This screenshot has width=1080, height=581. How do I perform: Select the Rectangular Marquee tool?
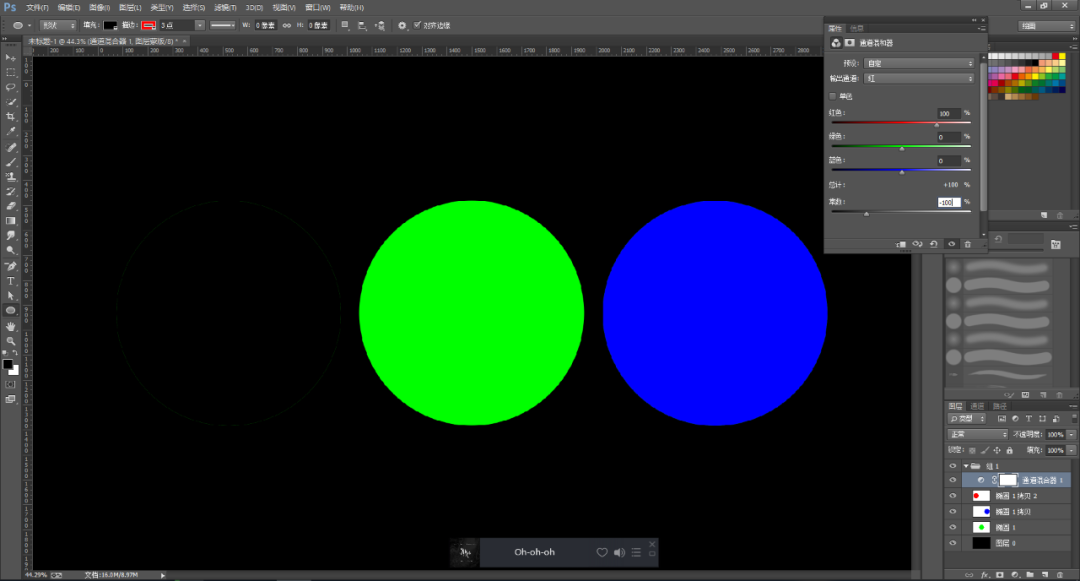coord(10,72)
